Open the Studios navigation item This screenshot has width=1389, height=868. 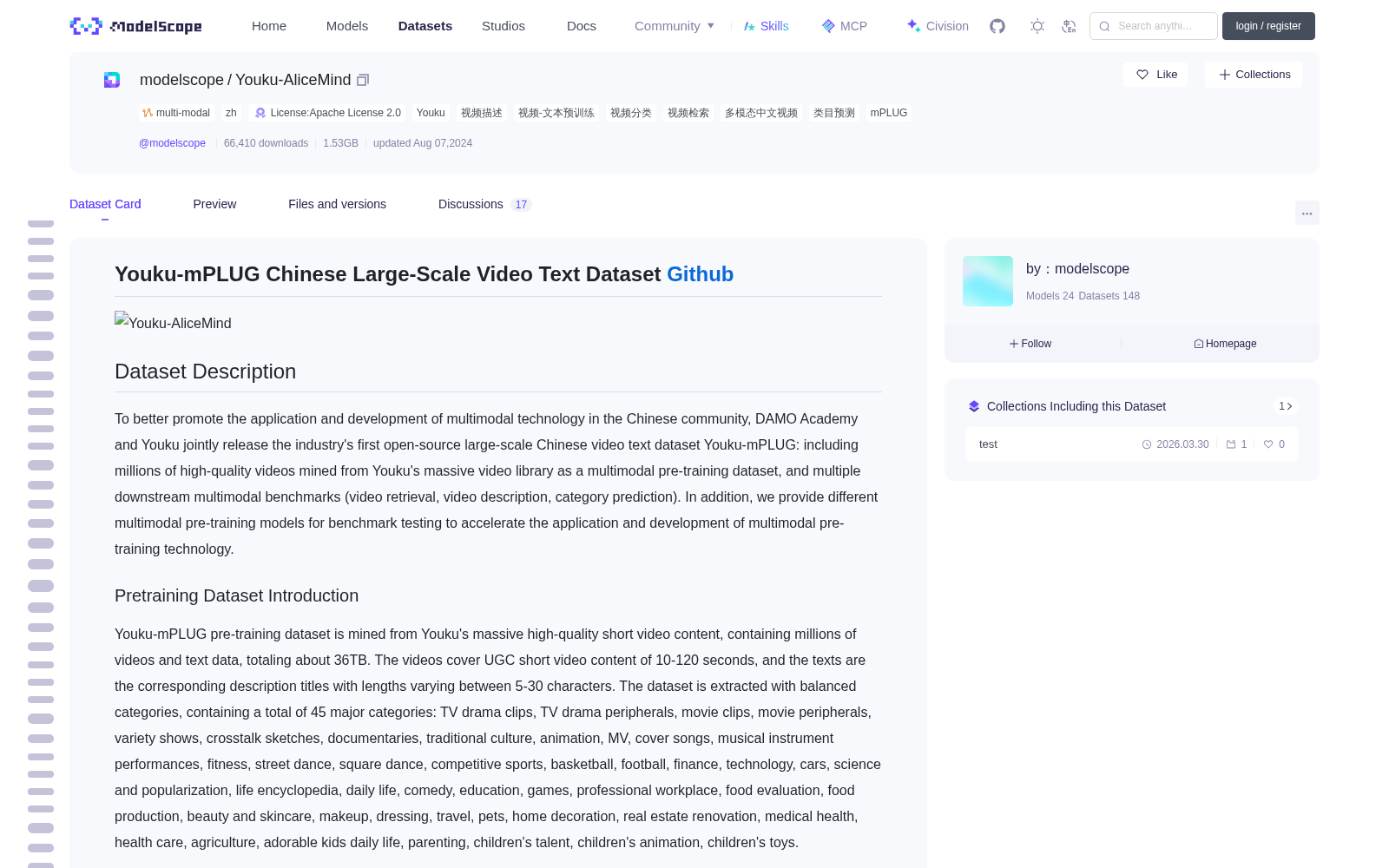point(504,26)
